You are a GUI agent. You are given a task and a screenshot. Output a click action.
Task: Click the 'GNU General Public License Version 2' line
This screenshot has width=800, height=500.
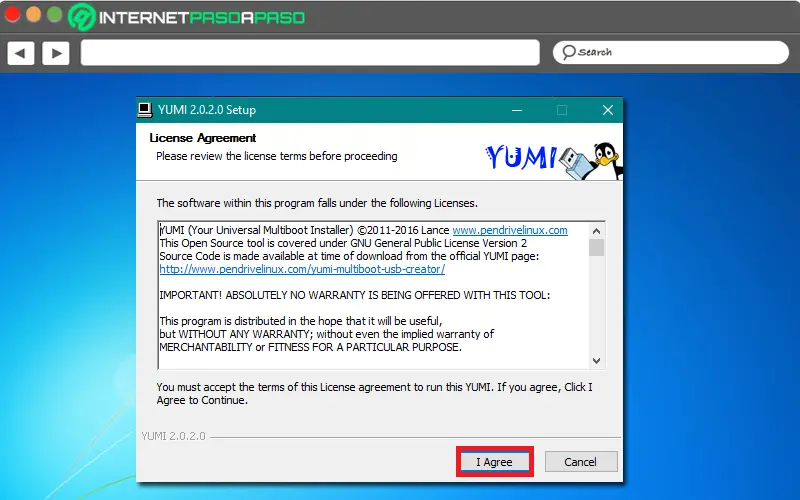[x=343, y=243]
